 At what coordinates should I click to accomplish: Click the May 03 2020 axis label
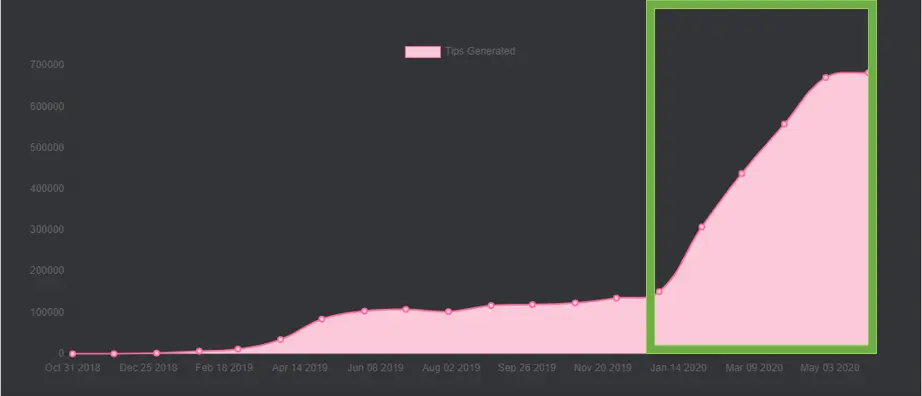[x=830, y=368]
